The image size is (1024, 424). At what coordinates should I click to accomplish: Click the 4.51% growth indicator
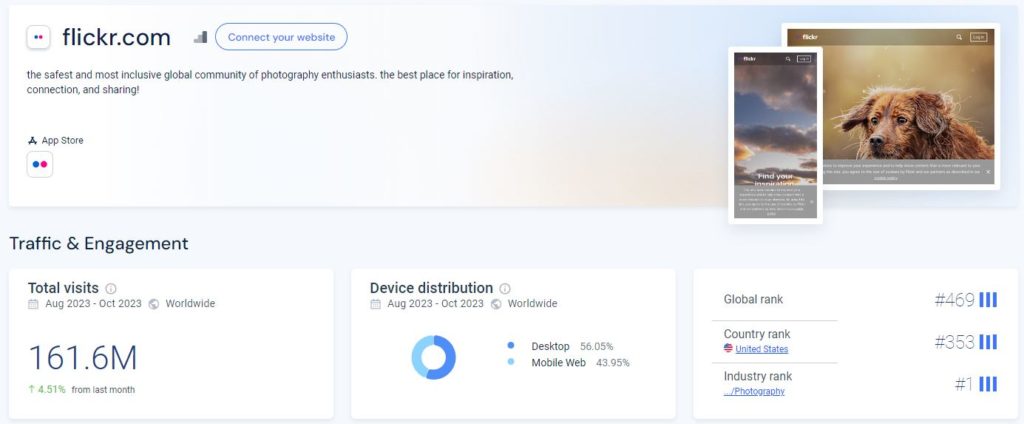[x=47, y=389]
